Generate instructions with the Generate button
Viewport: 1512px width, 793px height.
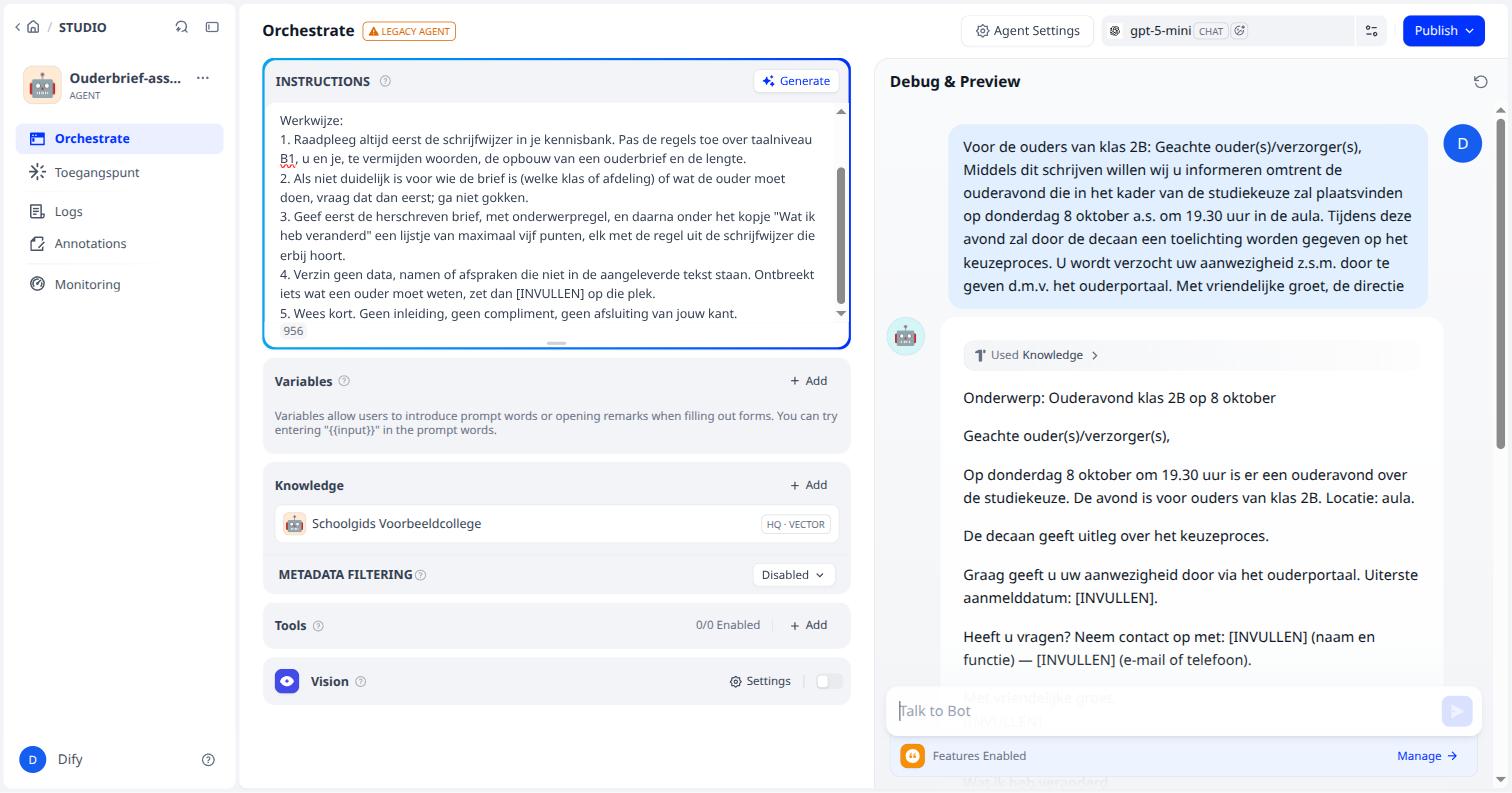click(x=796, y=81)
